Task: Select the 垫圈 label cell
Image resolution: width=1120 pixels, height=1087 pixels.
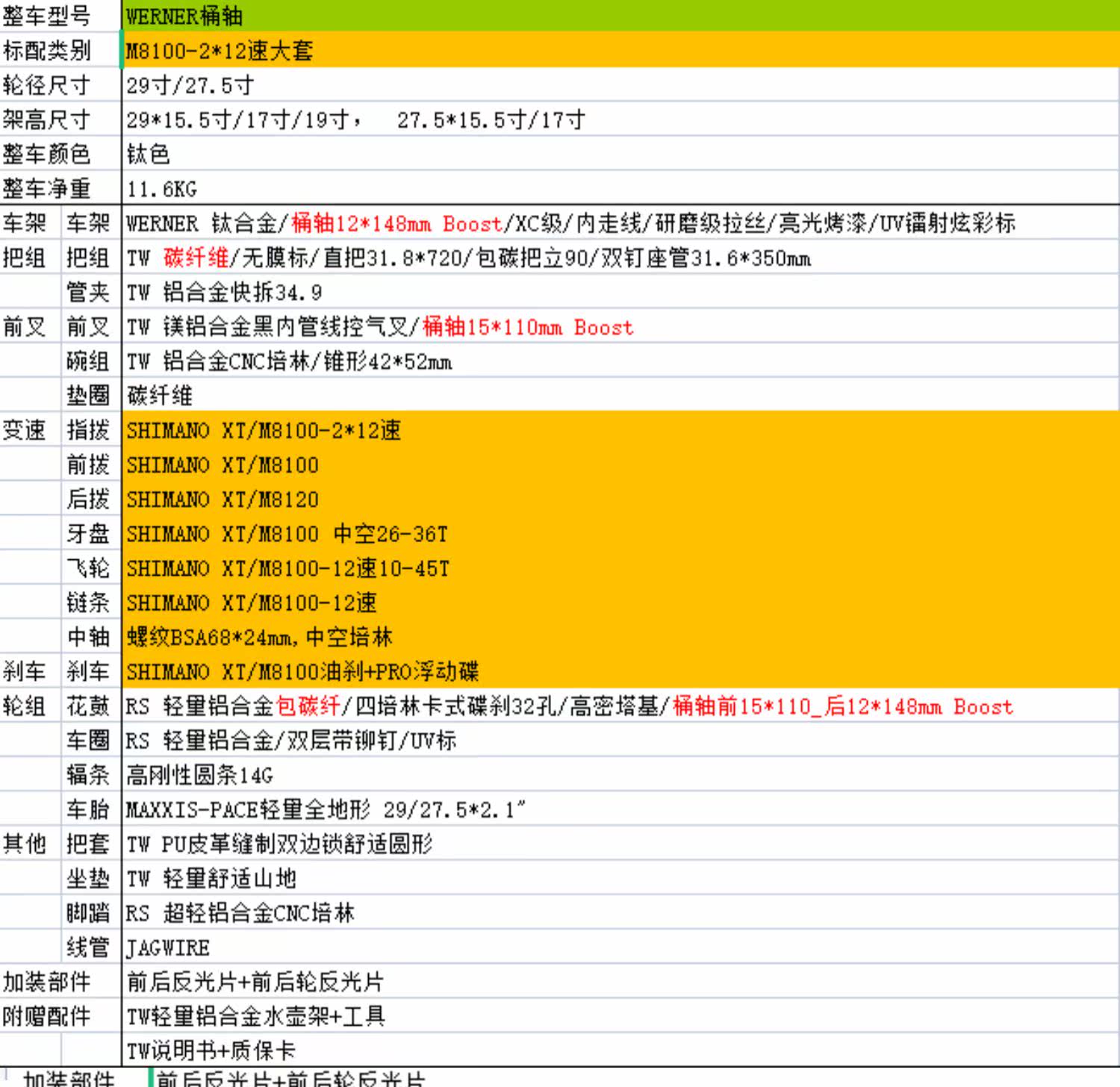Action: (90, 395)
